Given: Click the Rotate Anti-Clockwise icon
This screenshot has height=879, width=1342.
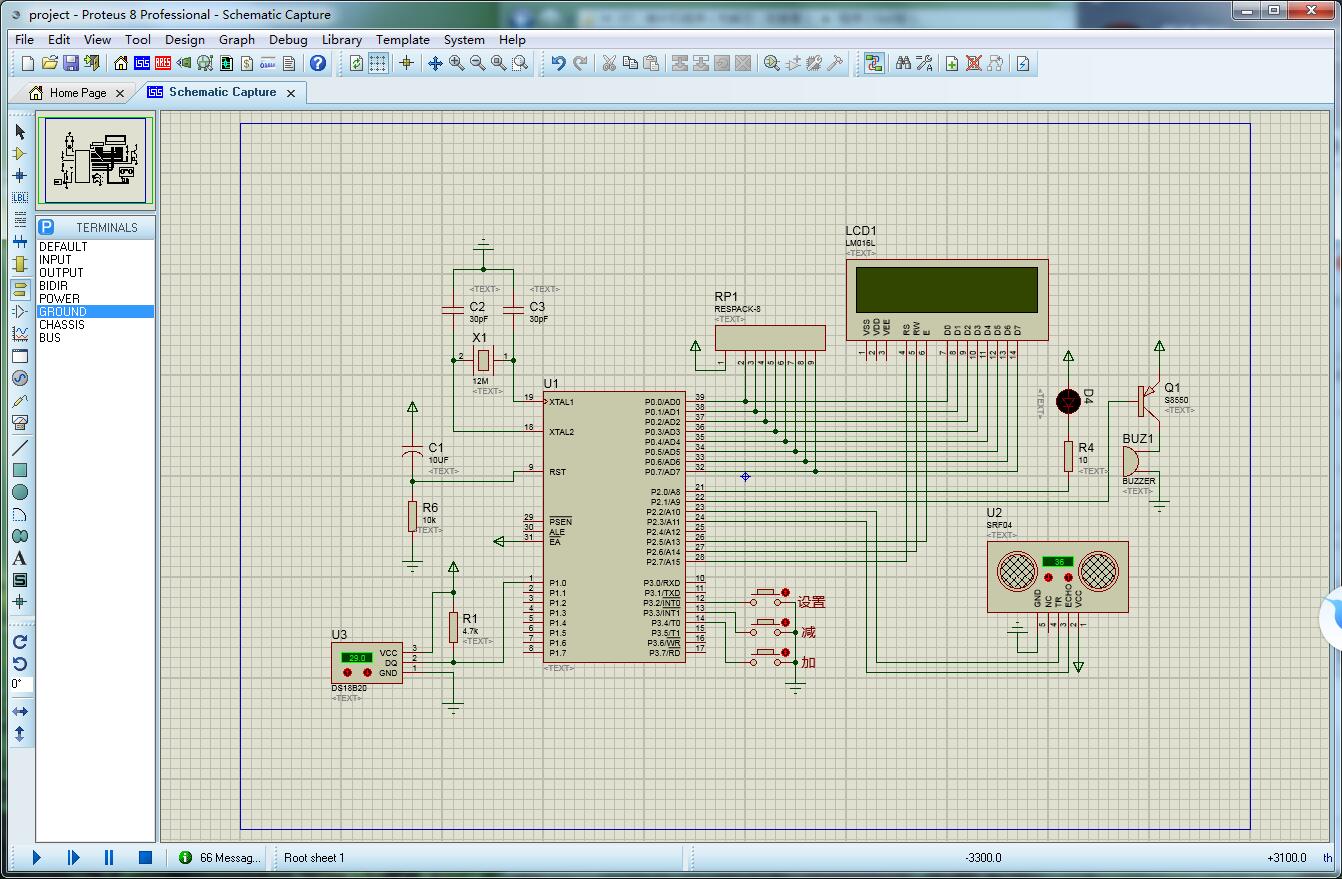Looking at the screenshot, I should [19, 663].
